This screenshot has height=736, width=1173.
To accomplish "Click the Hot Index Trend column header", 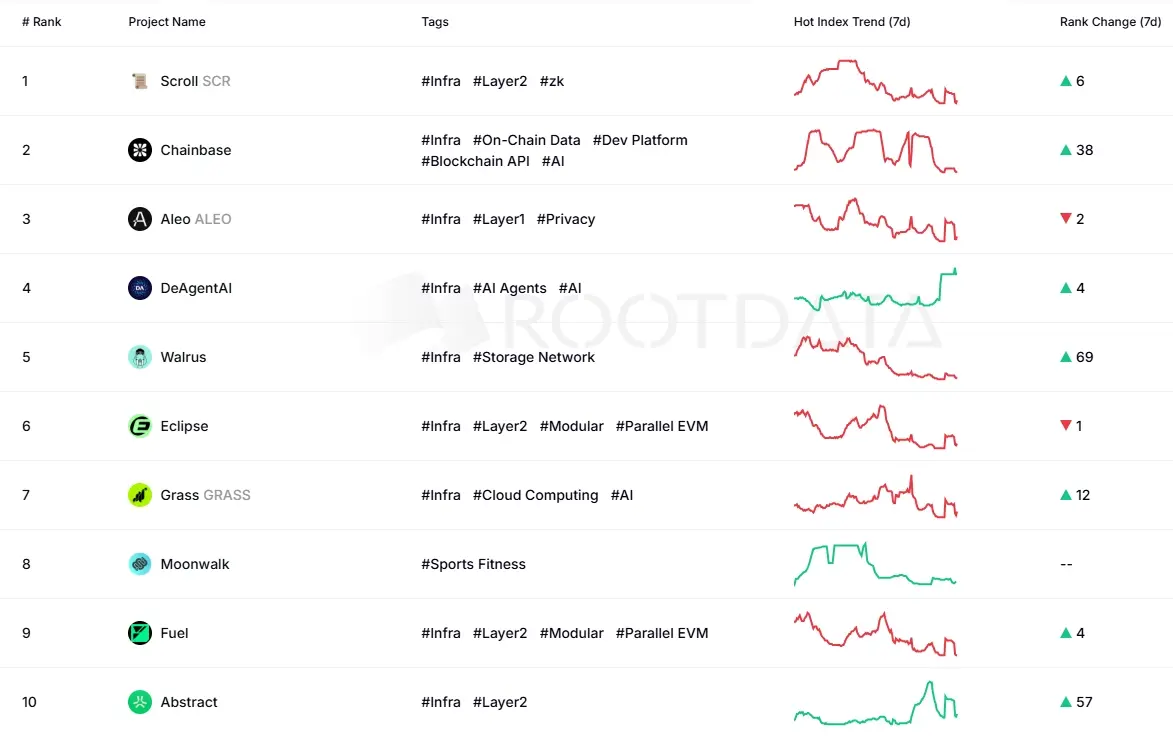I will (852, 21).
